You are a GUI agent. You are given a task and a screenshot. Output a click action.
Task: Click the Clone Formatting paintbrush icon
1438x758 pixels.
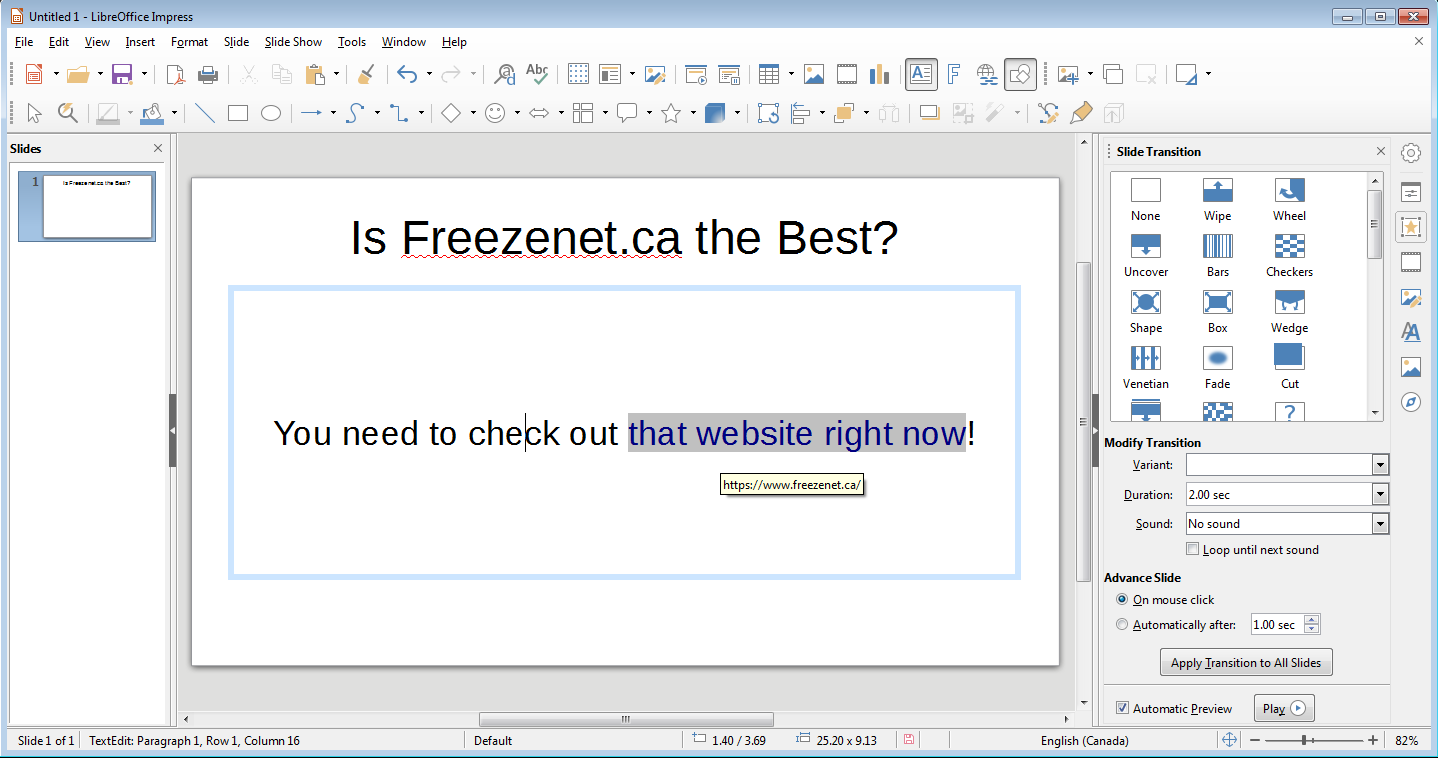coord(366,74)
